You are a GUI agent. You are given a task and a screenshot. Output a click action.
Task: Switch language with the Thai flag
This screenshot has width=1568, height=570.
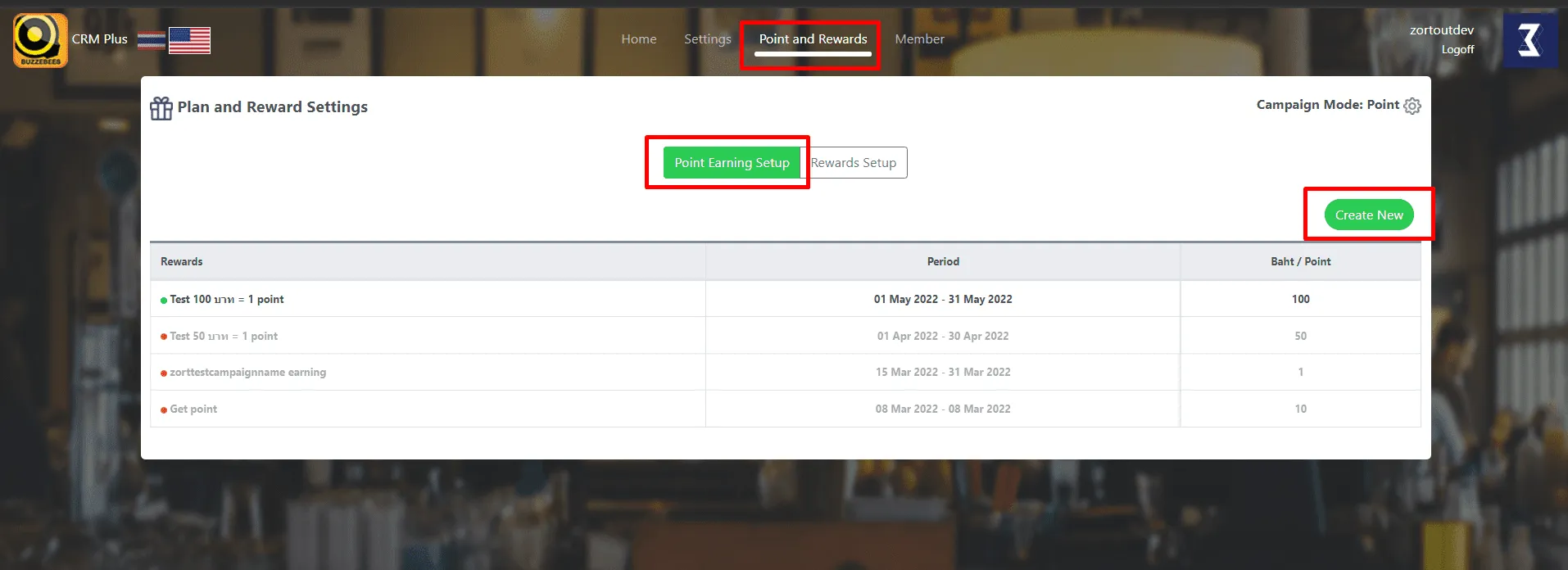pos(152,40)
